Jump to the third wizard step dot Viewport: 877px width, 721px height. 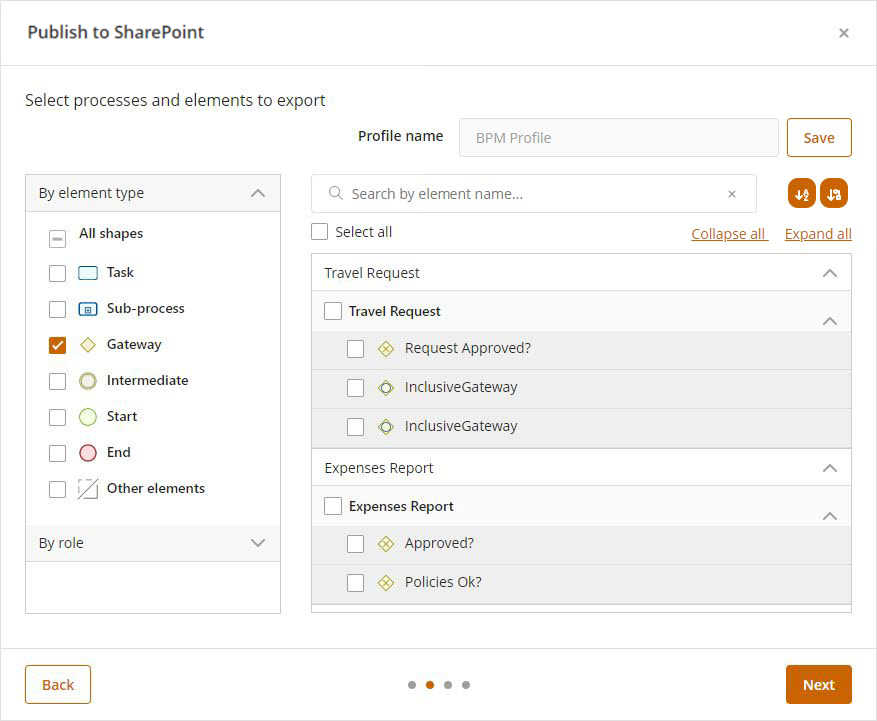tap(448, 685)
